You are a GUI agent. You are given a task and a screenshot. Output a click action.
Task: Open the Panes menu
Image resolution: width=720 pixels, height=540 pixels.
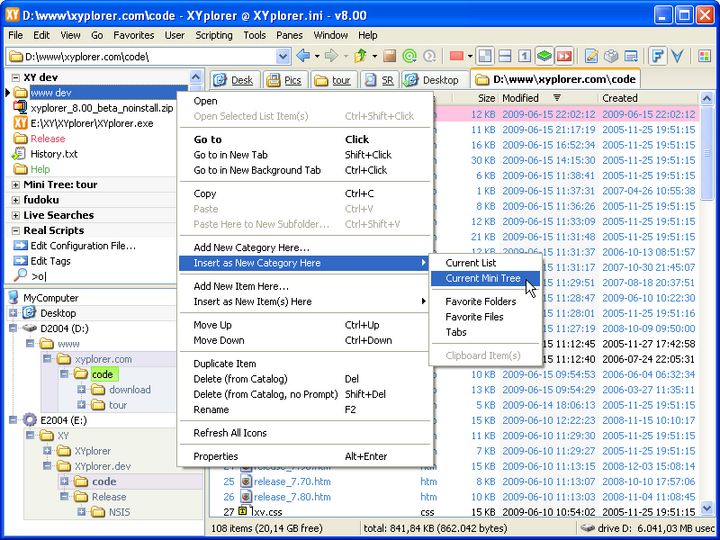click(x=289, y=35)
